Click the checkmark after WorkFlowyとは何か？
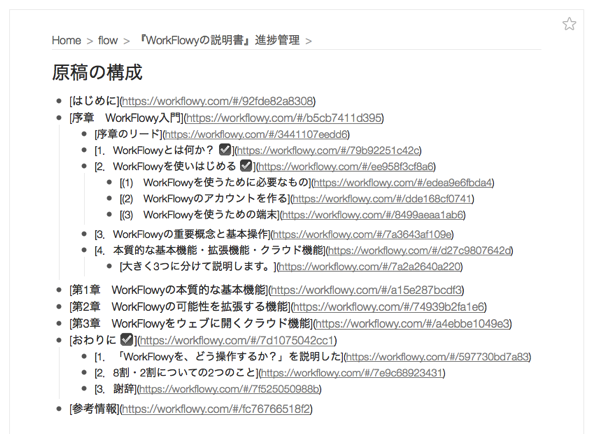599x434 pixels. [225, 150]
